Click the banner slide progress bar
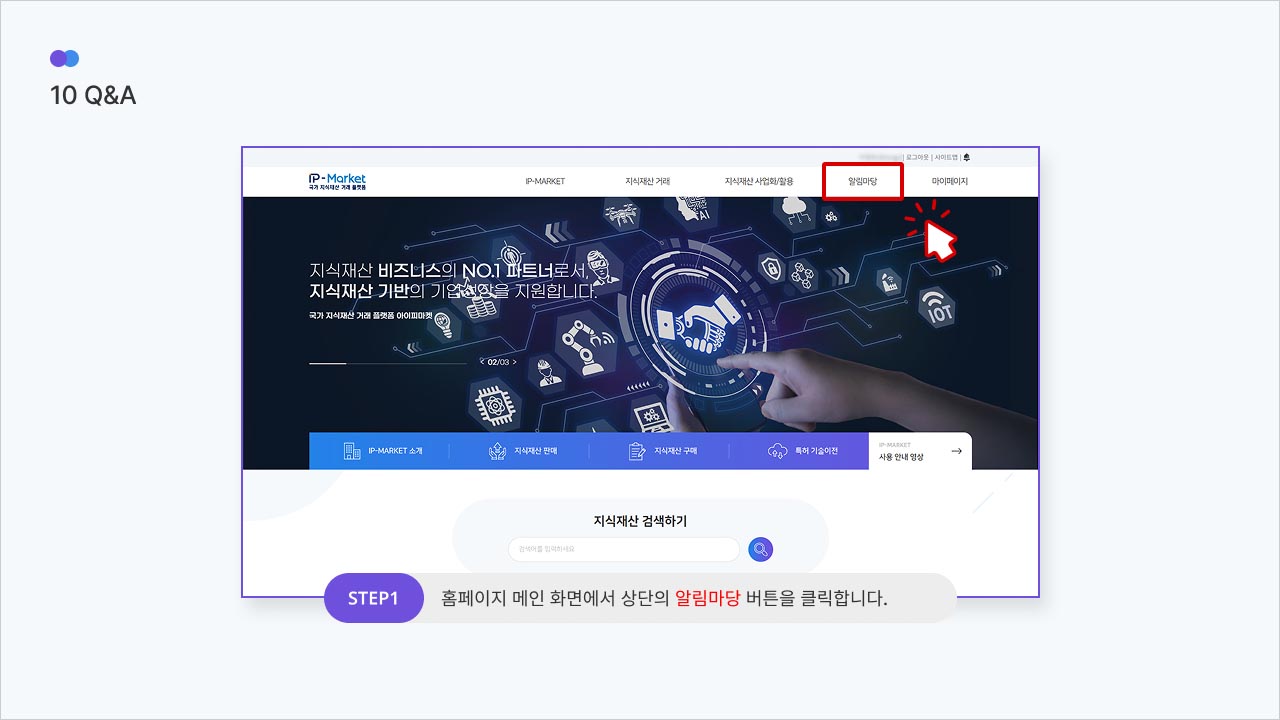 coord(388,363)
